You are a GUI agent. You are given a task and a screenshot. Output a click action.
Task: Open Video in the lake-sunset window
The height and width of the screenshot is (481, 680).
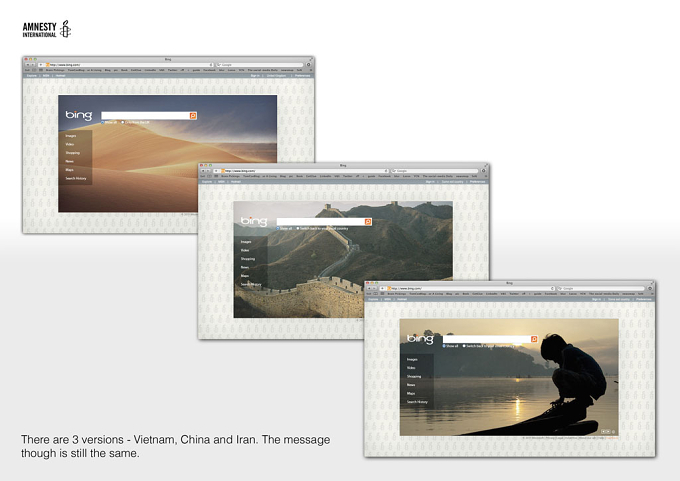(411, 368)
